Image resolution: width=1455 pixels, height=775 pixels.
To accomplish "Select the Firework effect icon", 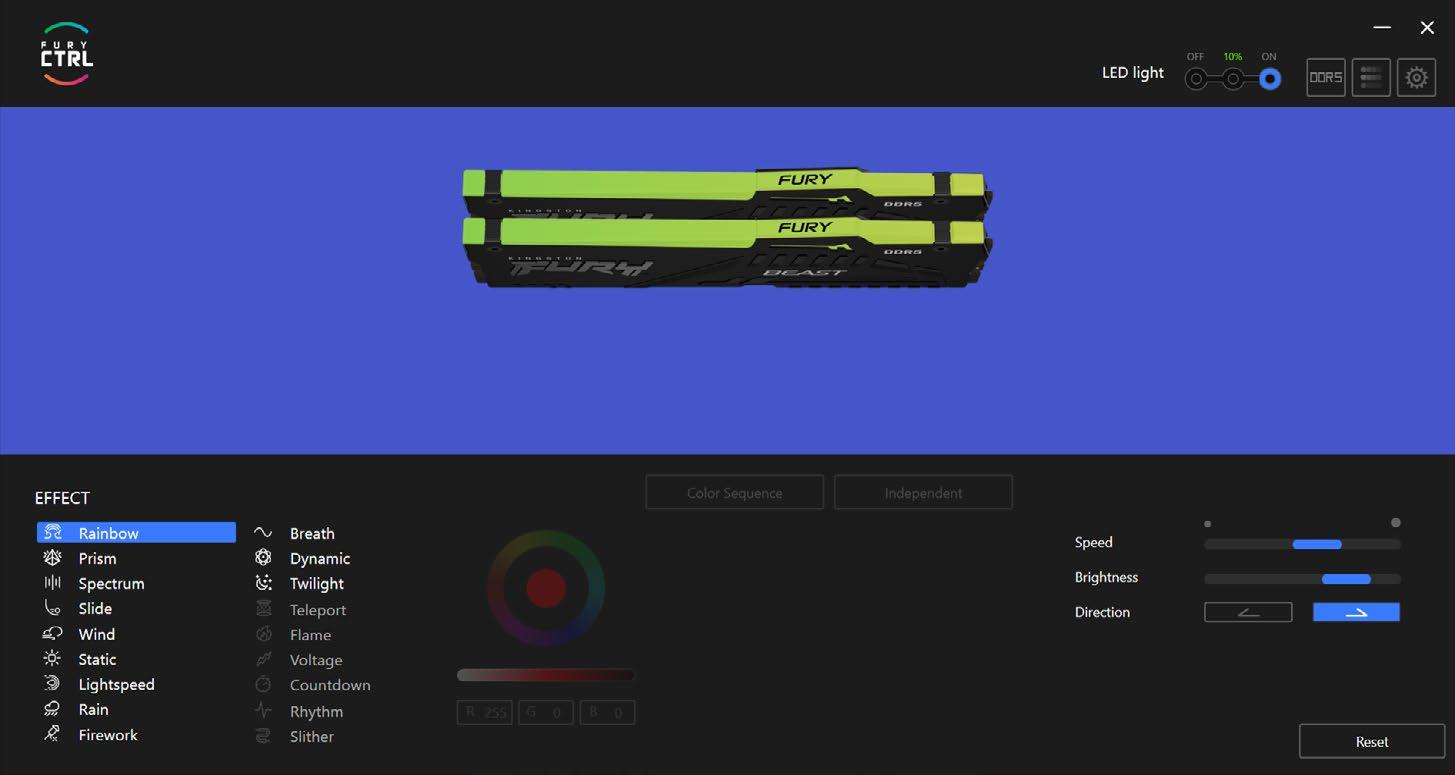I will click(x=53, y=734).
